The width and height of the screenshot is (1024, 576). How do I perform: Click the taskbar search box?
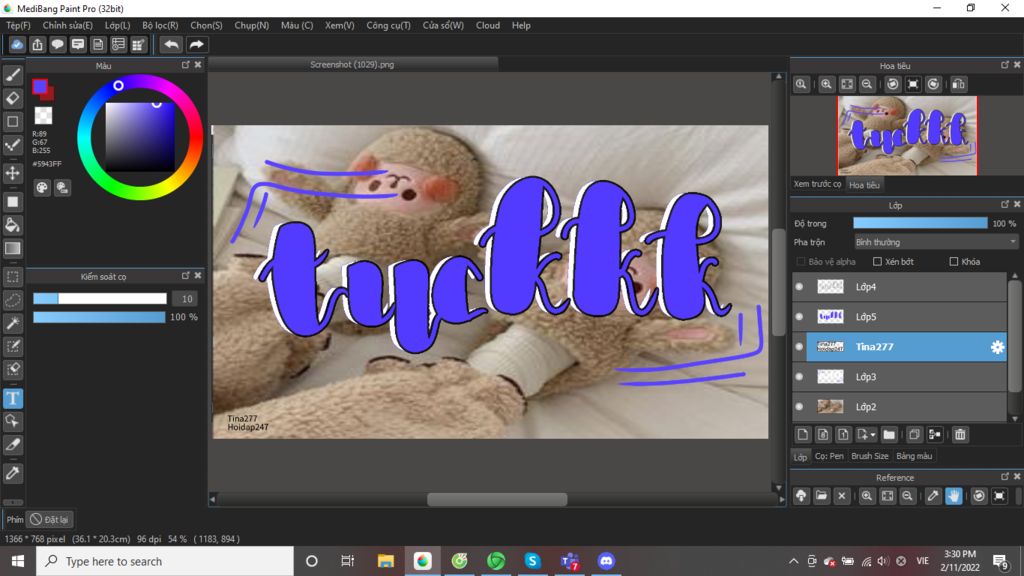click(165, 561)
